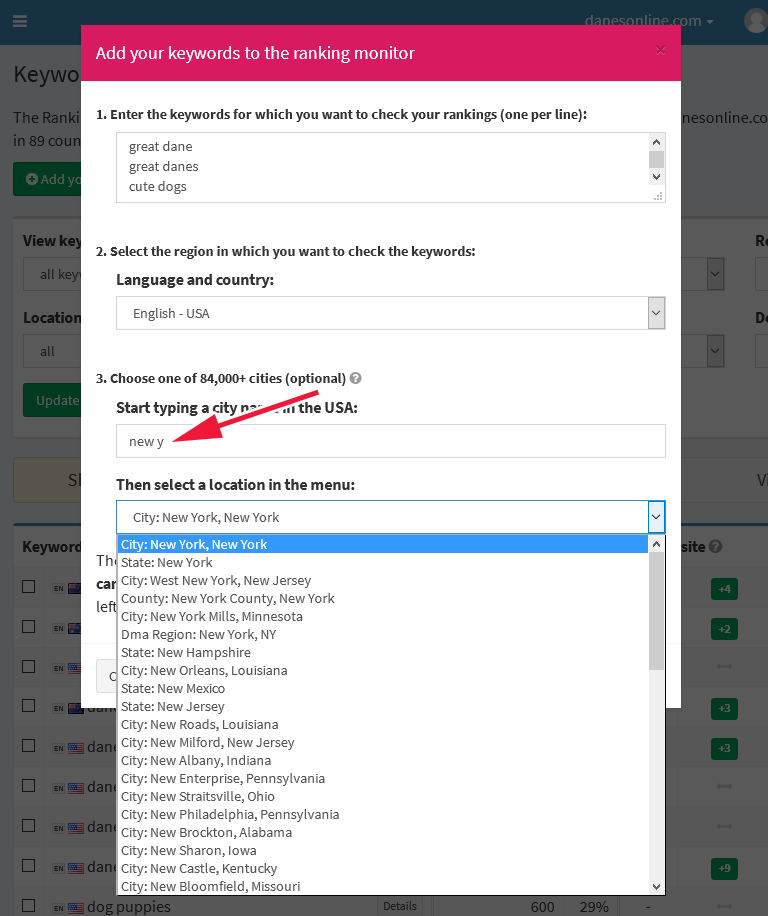
Task: Open the hamburger navigation menu
Action: tap(20, 20)
